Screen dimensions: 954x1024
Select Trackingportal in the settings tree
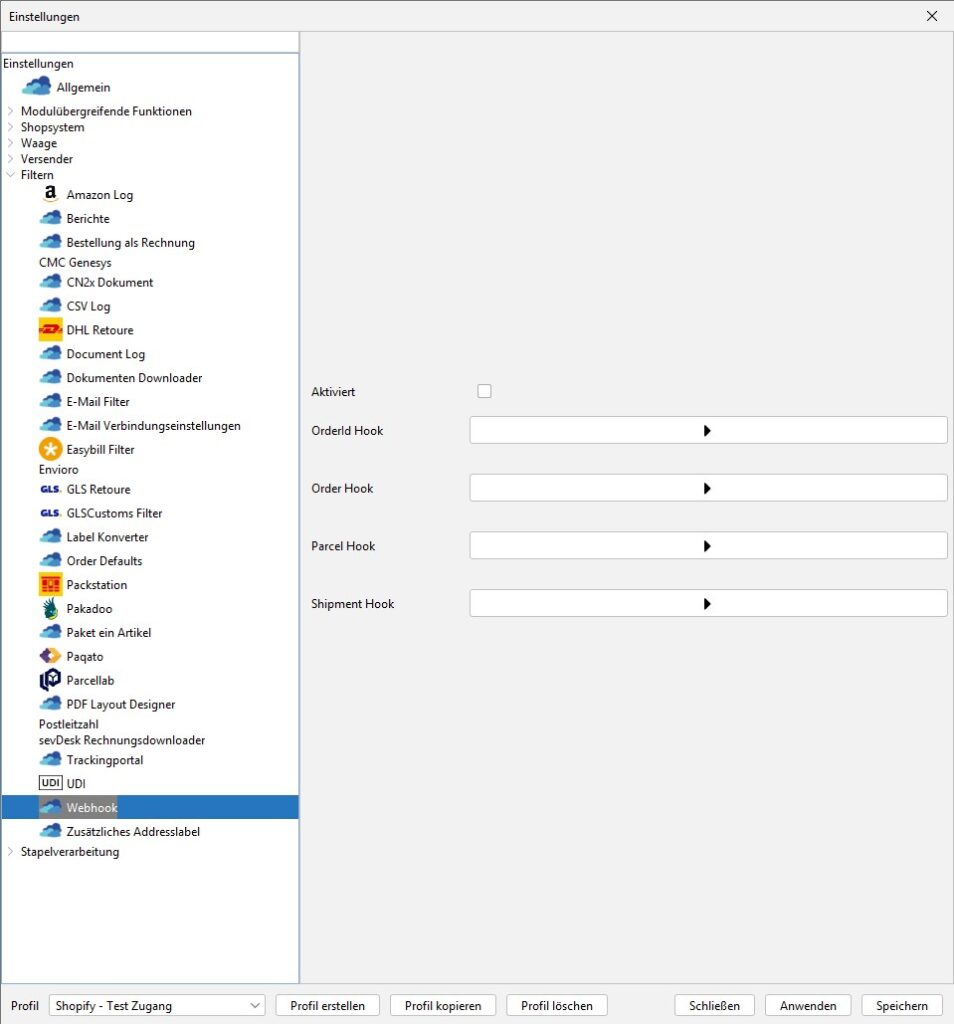tap(104, 760)
